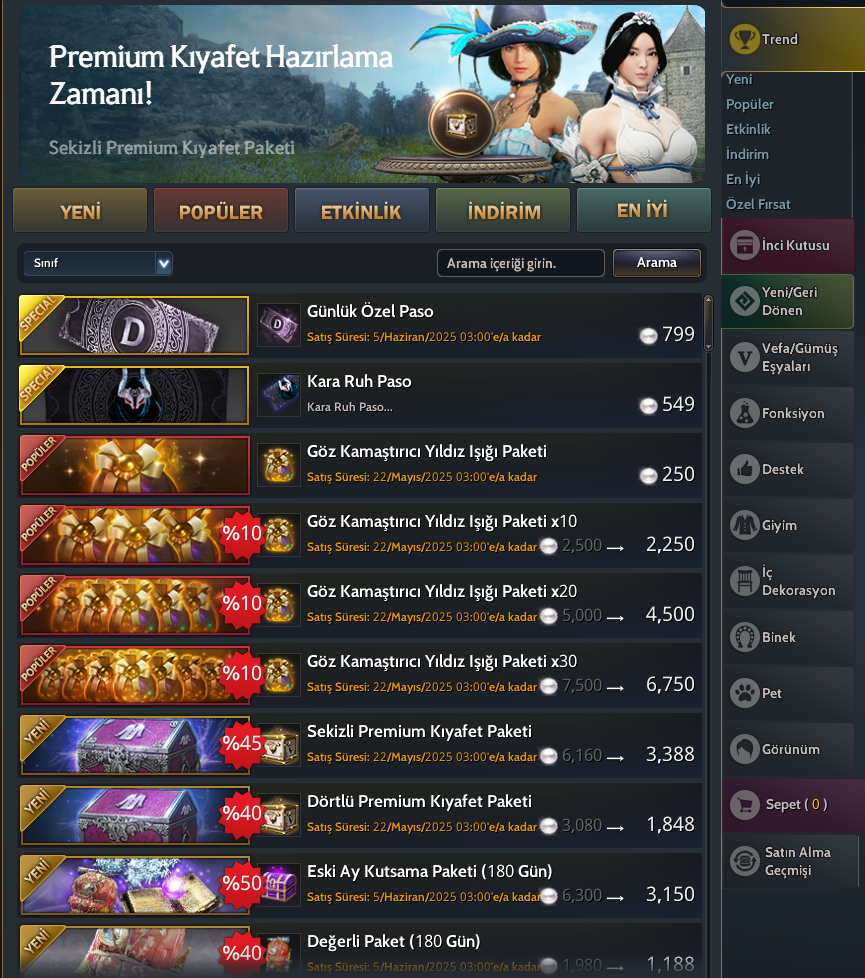Open the Sepet shopping cart
865x978 pixels.
point(745,805)
